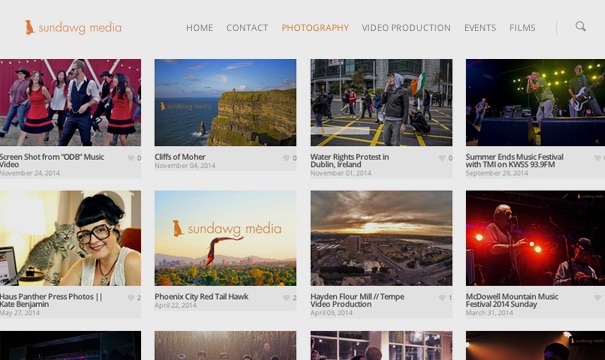Open the Phoenix City Red Tail Hawk image
This screenshot has height=360, width=605.
[x=225, y=238]
